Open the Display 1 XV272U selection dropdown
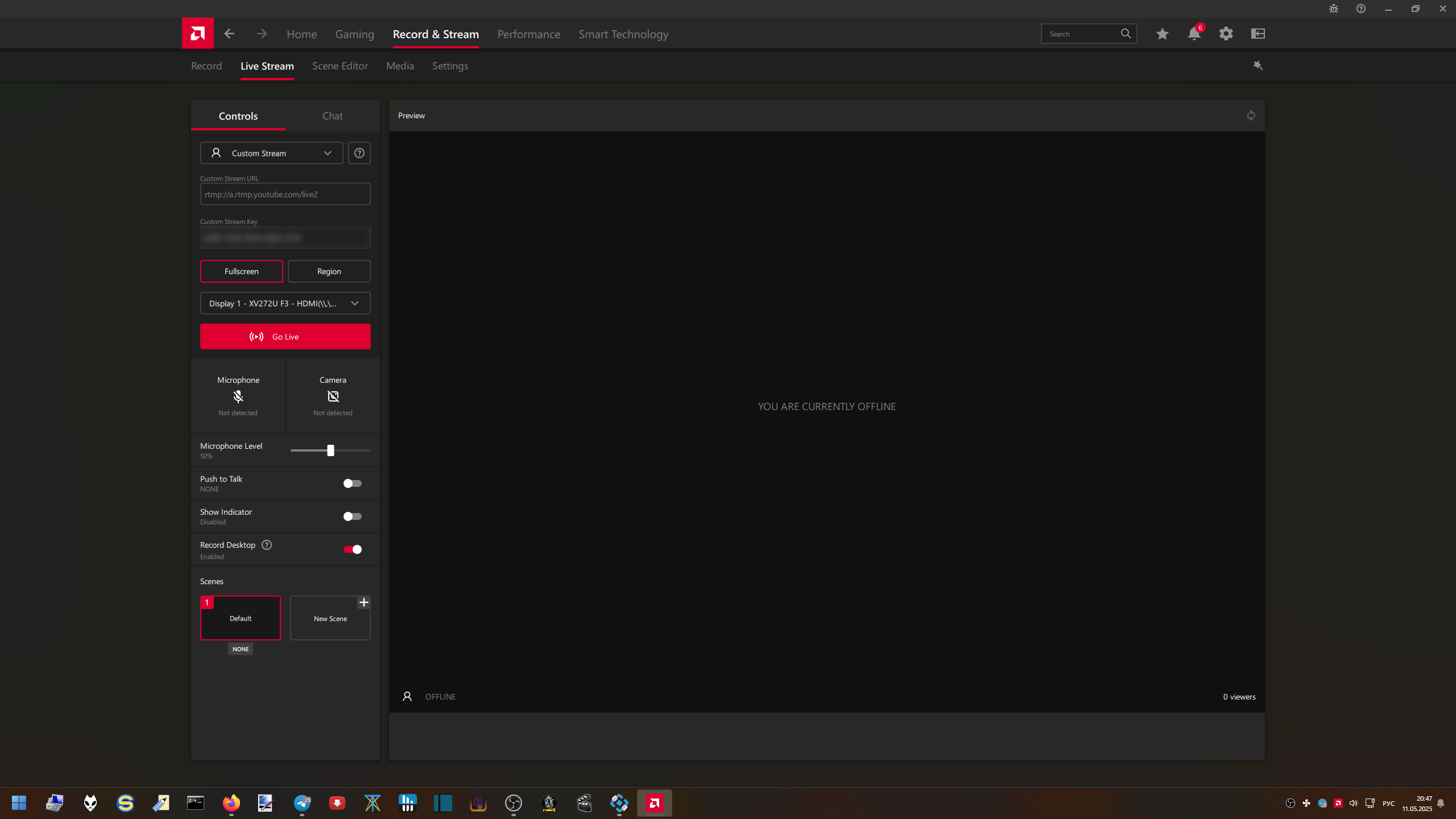 click(x=285, y=303)
